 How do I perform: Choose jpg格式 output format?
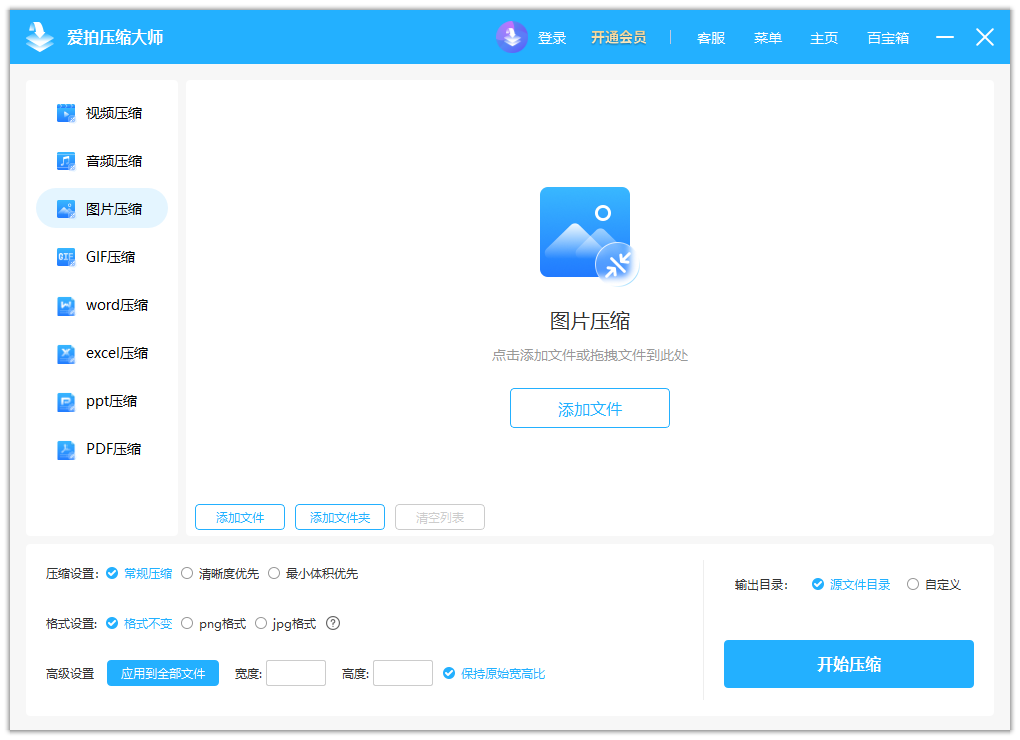pyautogui.click(x=286, y=623)
